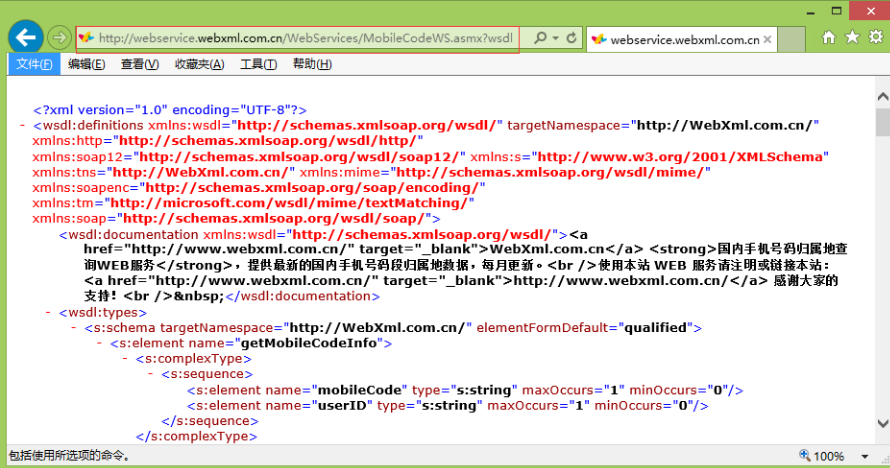Open the Tools gear icon
890x468 pixels.
[876, 37]
